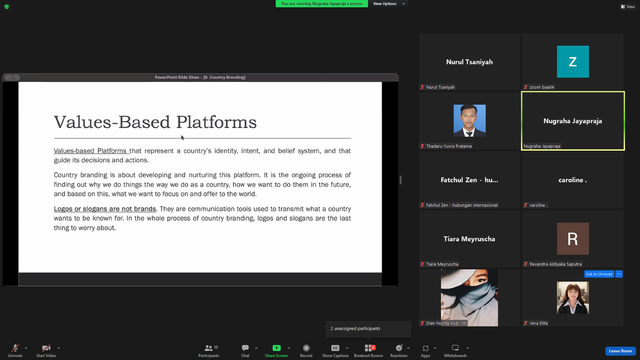Image resolution: width=640 pixels, height=360 pixels.
Task: Click the green 'You are viewing' screen-share banner
Action: [322, 4]
